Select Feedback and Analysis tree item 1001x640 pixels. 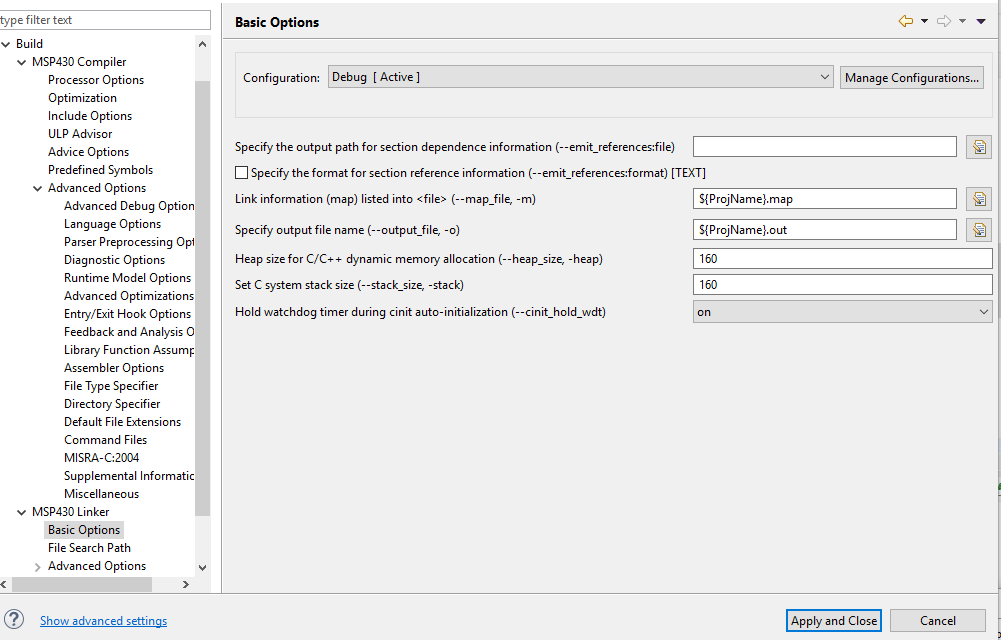[129, 332]
